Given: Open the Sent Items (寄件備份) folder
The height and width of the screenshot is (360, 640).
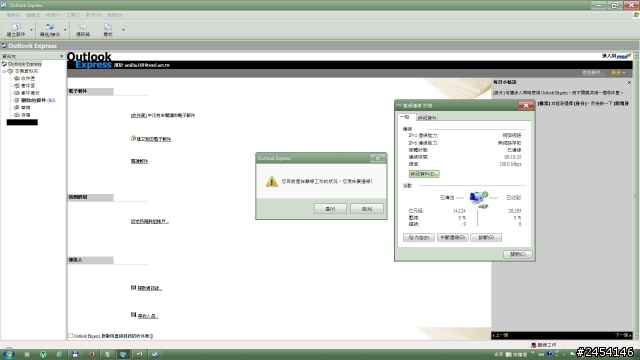Looking at the screenshot, I should click(x=30, y=93).
